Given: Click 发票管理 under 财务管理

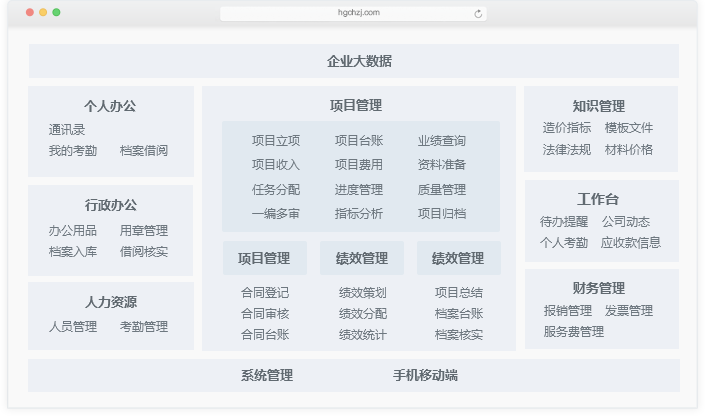Looking at the screenshot, I should [x=628, y=311].
